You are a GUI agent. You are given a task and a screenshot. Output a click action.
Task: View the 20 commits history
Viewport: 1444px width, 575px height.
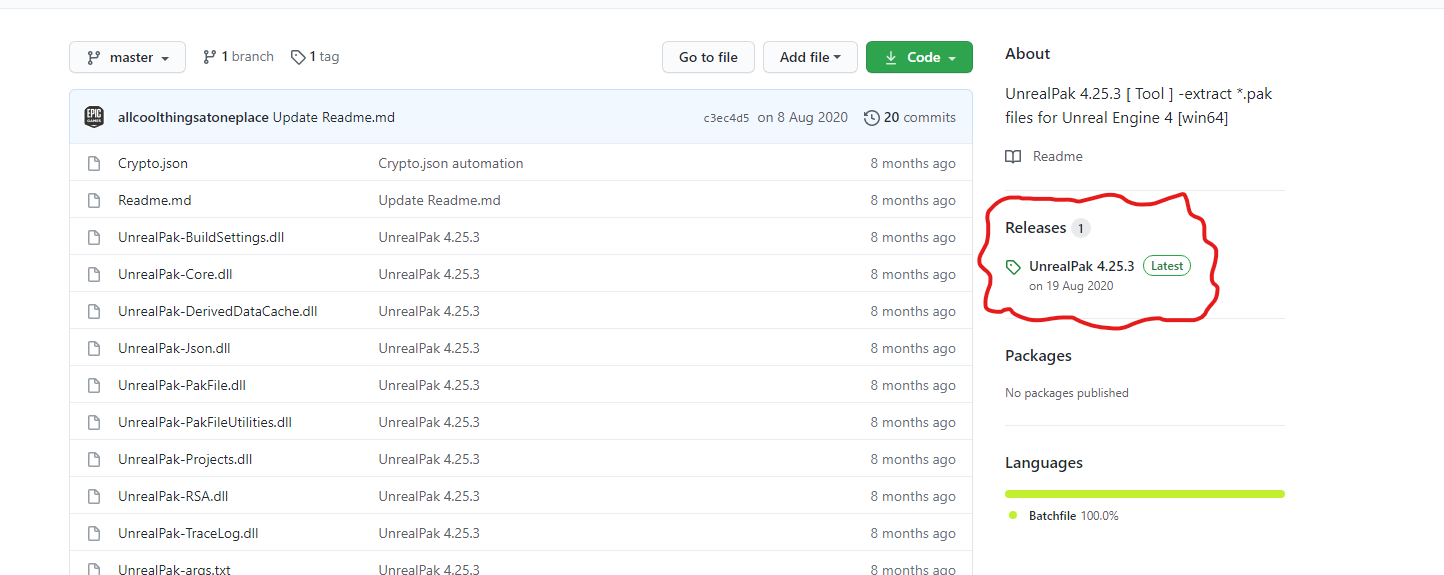point(910,117)
